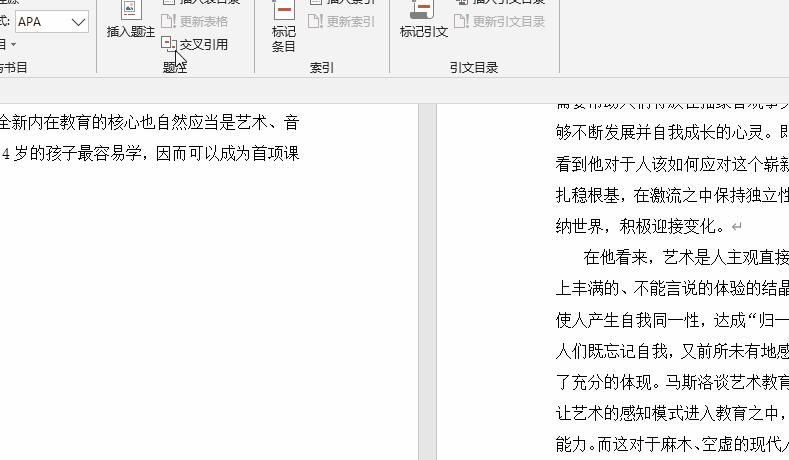Click the line starting 扎稳根基，在激流之中
Screen dimensions: 789x460
672,195
